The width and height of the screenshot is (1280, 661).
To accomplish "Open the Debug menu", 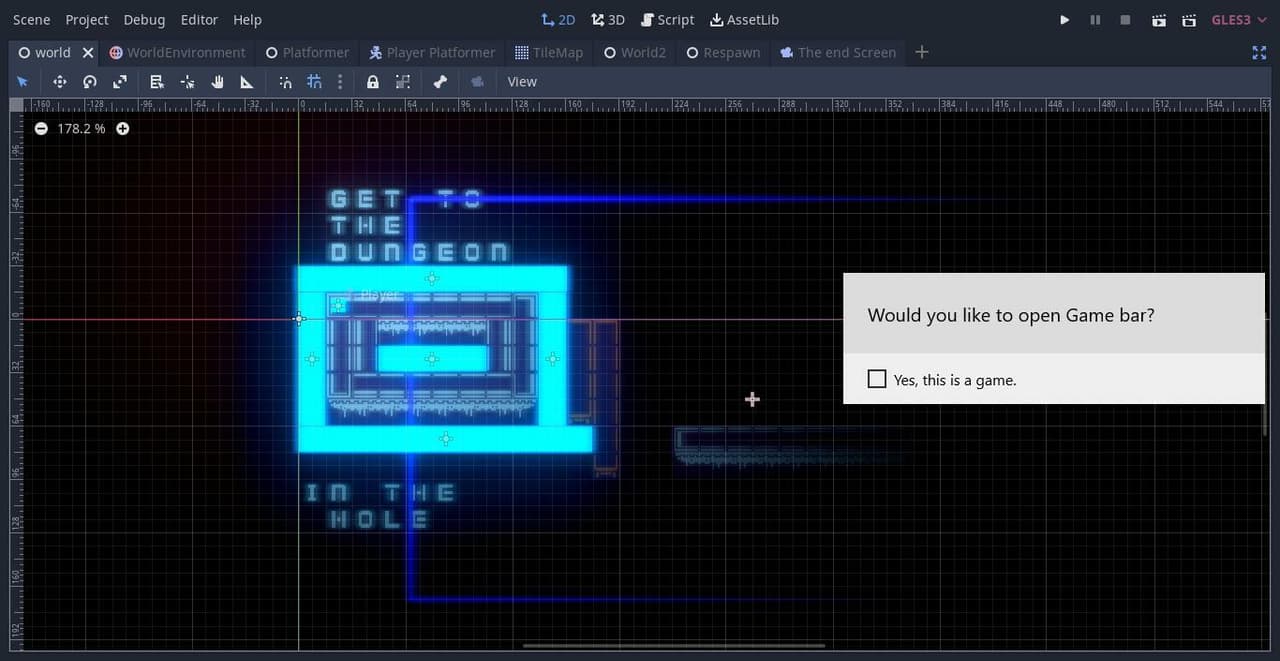I will pyautogui.click(x=145, y=20).
